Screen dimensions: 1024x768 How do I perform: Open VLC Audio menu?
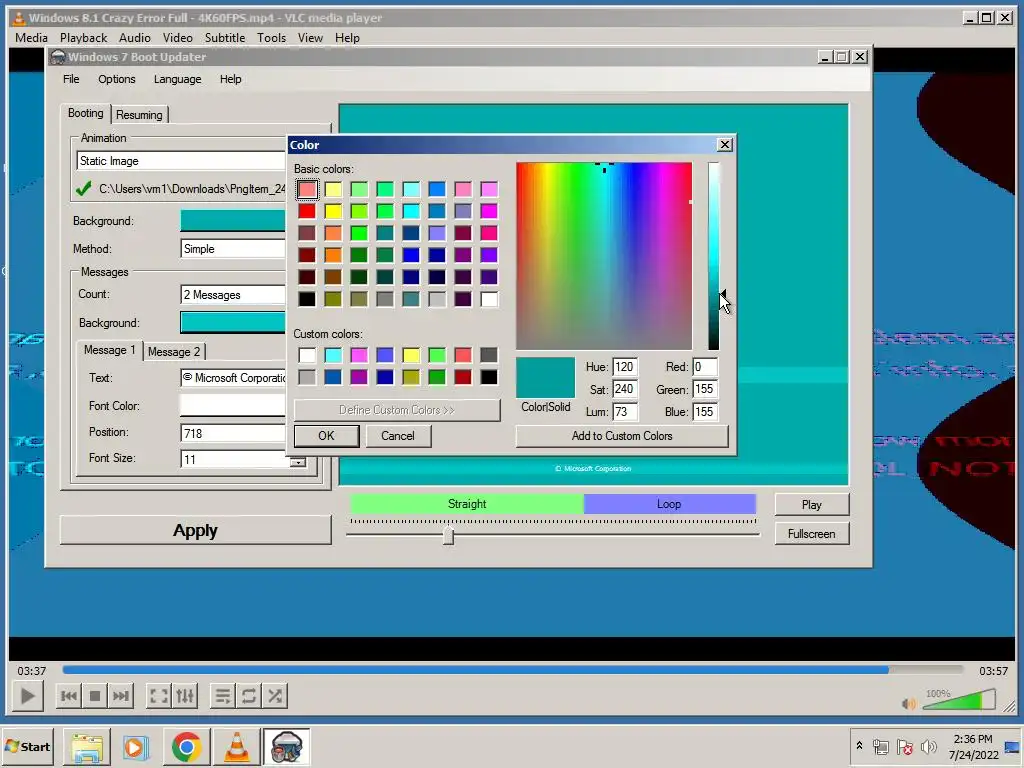click(x=135, y=38)
